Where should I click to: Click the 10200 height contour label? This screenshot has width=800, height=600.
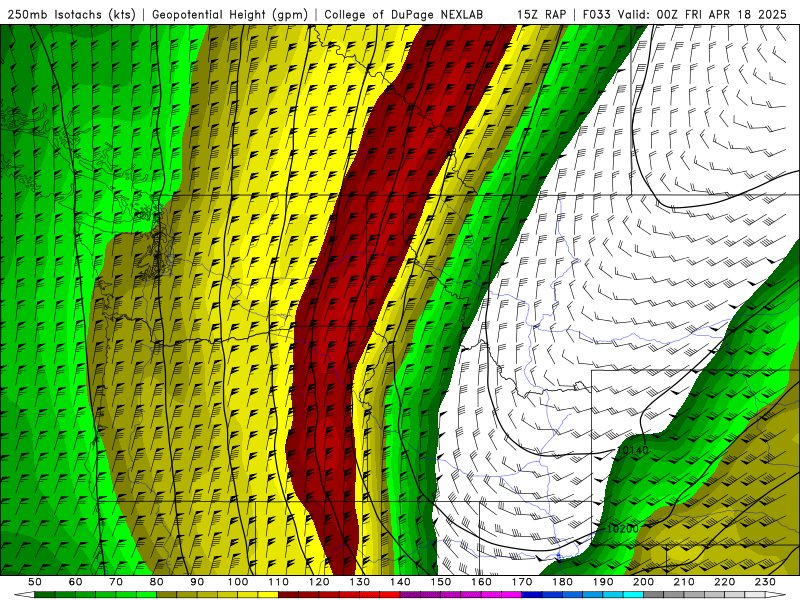click(622, 529)
